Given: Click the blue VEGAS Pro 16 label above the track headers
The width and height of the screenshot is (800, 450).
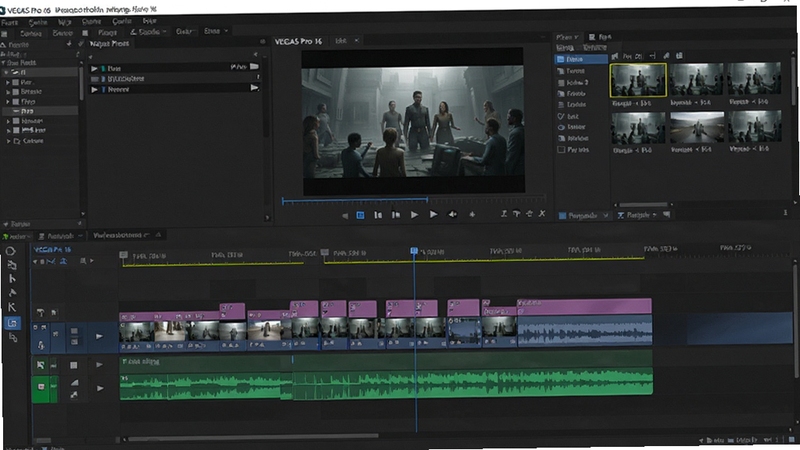Looking at the screenshot, I should [x=52, y=249].
